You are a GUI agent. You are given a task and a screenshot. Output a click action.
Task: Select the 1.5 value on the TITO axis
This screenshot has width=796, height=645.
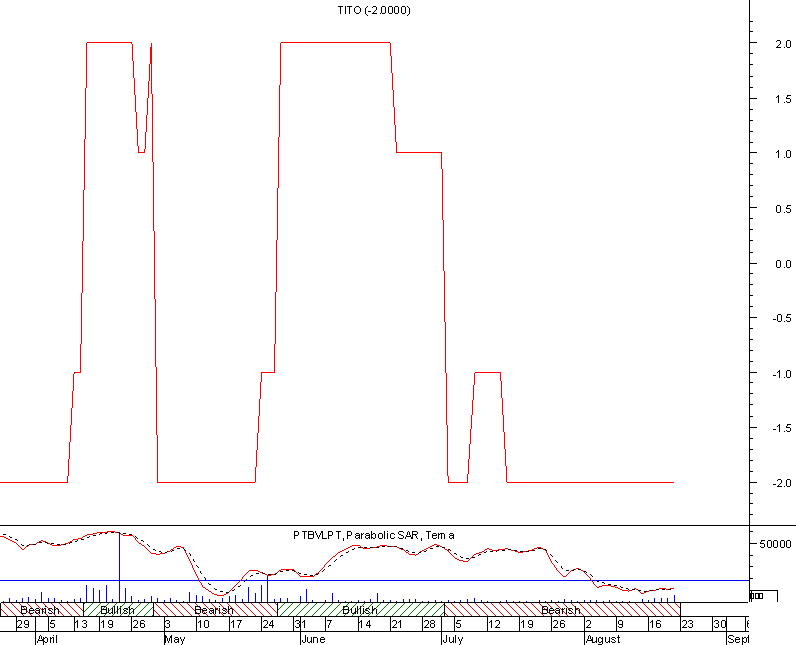pyautogui.click(x=783, y=99)
